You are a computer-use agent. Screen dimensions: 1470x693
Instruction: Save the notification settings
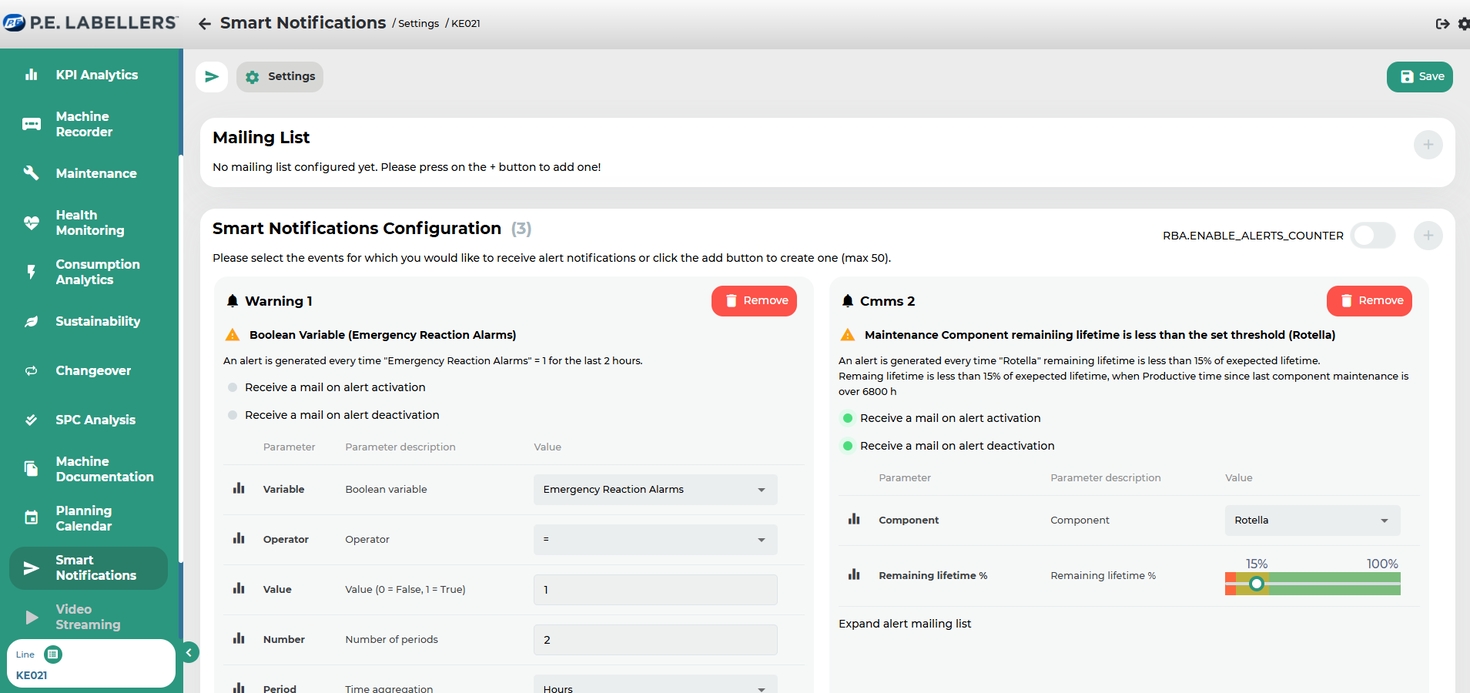coord(1419,77)
